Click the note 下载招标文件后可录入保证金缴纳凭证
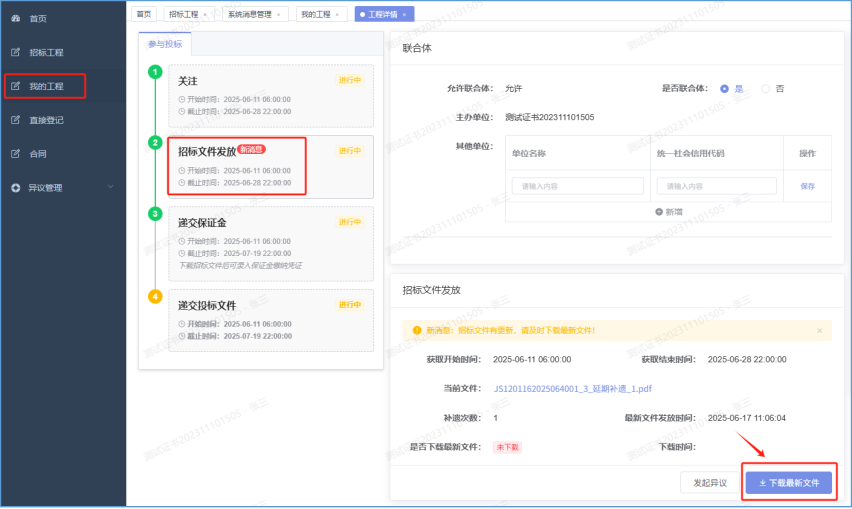 point(241,266)
